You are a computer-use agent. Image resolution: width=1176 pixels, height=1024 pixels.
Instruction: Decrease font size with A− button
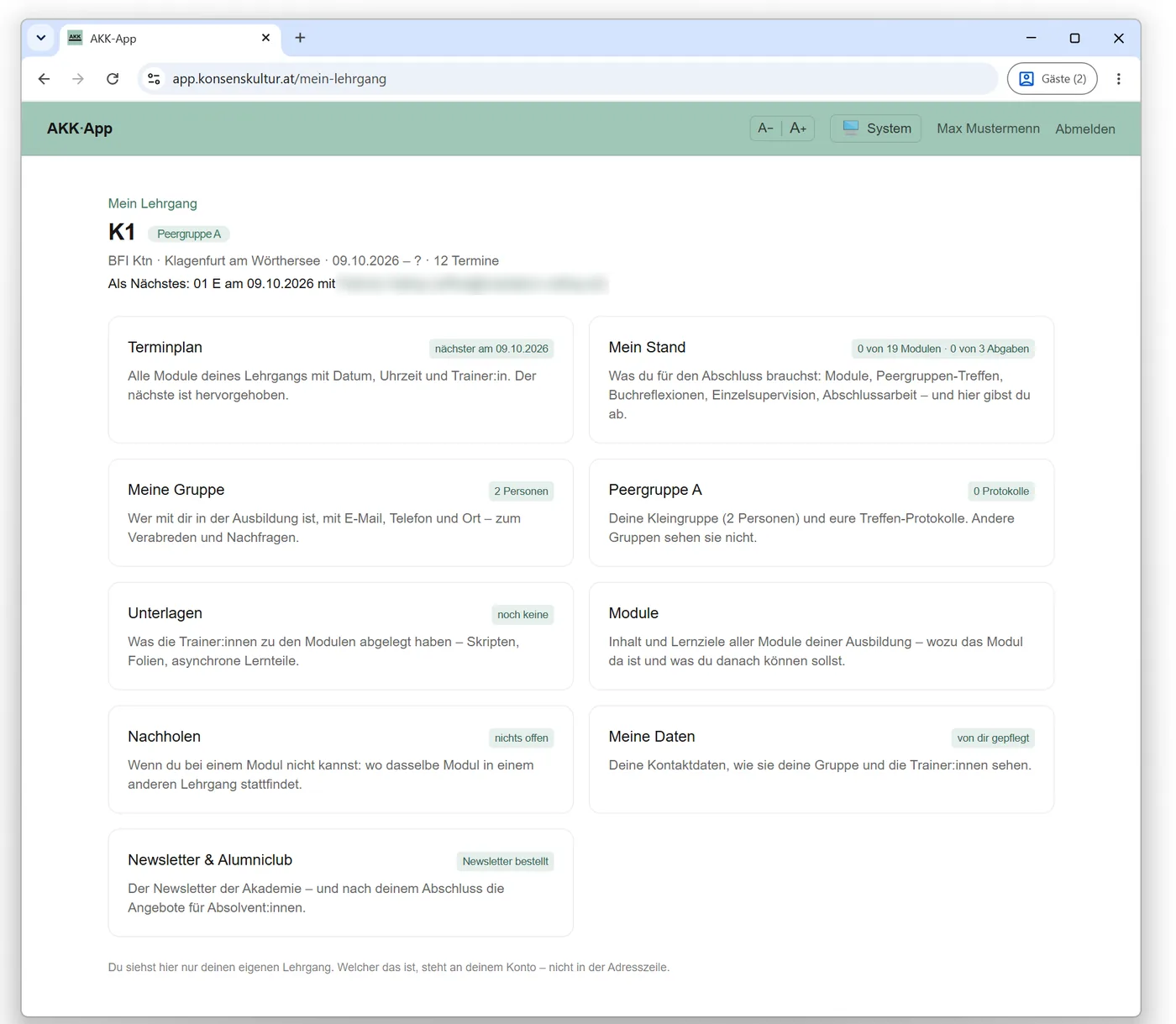(766, 129)
